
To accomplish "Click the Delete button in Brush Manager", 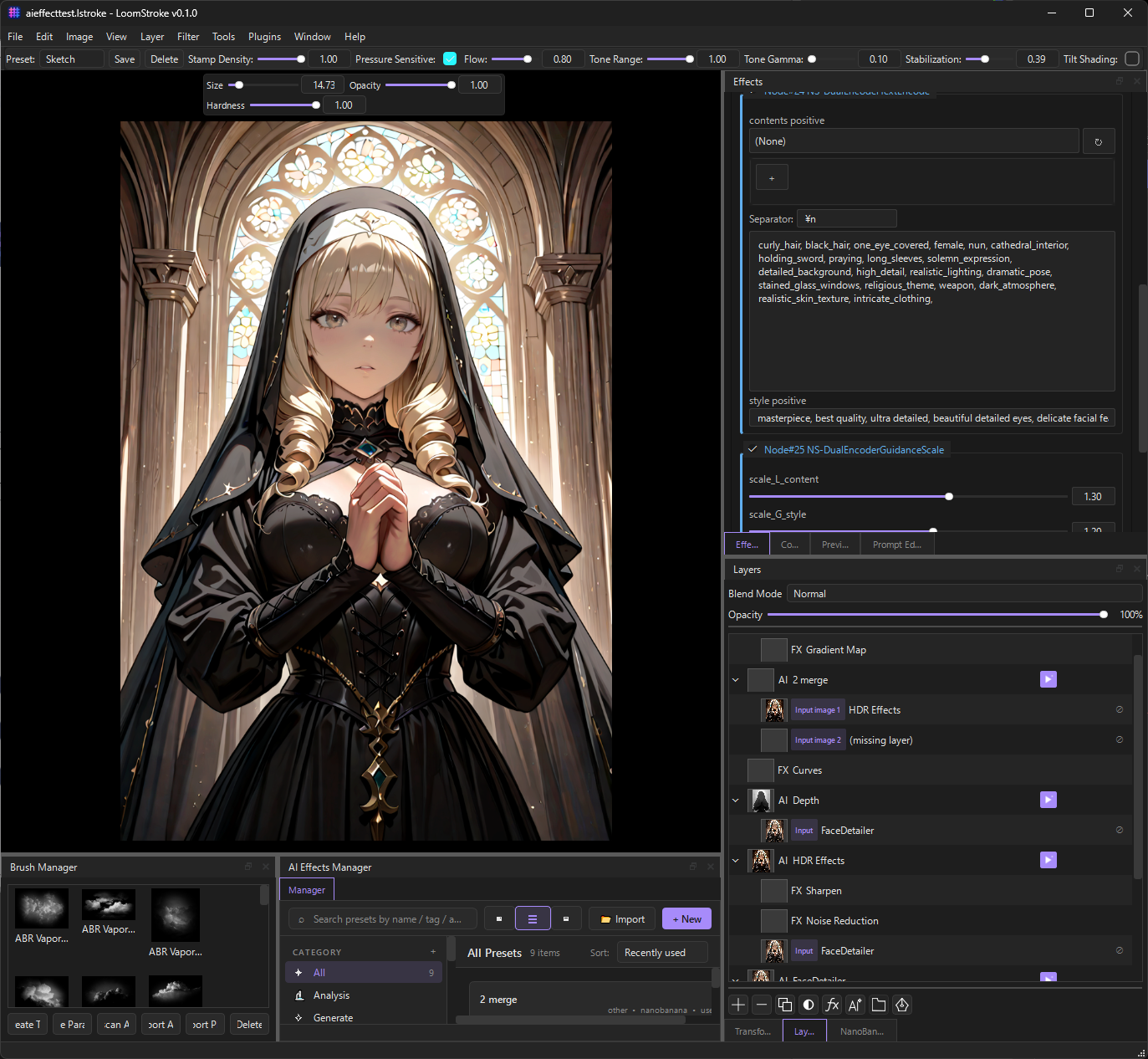I will (x=249, y=1024).
